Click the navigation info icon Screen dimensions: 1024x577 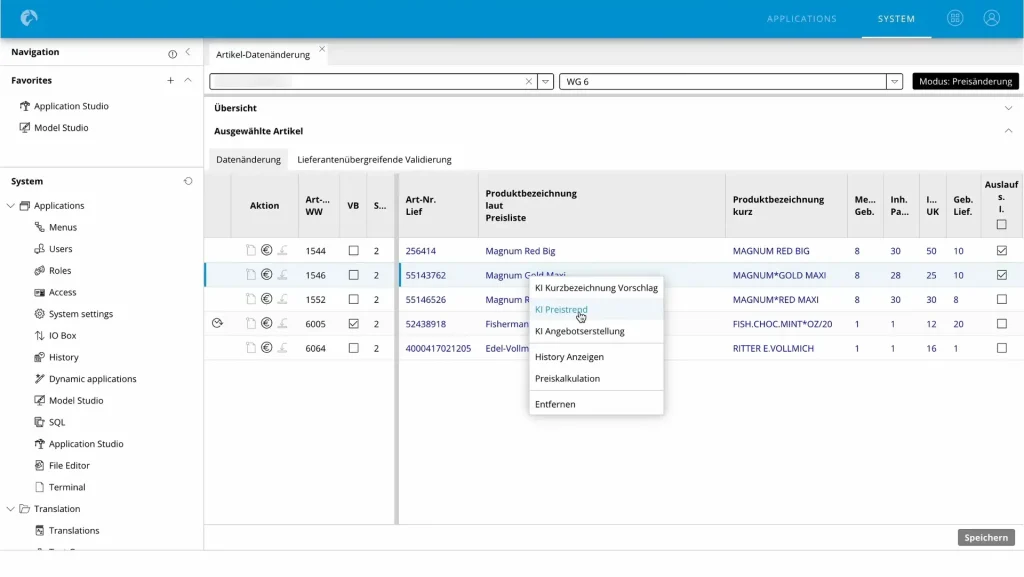pos(172,54)
